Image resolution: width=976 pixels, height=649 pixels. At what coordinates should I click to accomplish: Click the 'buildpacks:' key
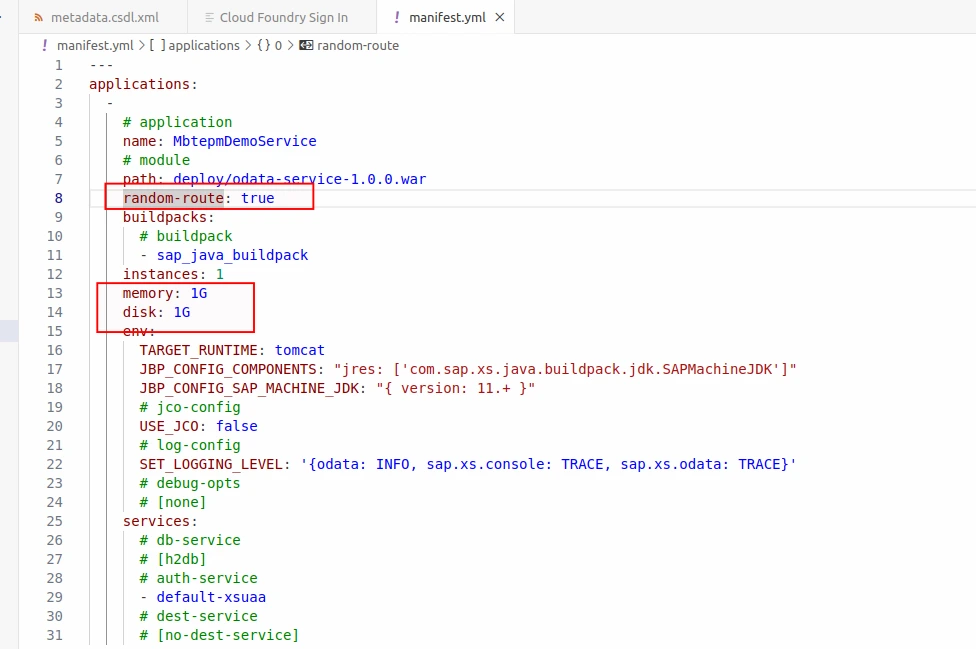click(x=169, y=217)
